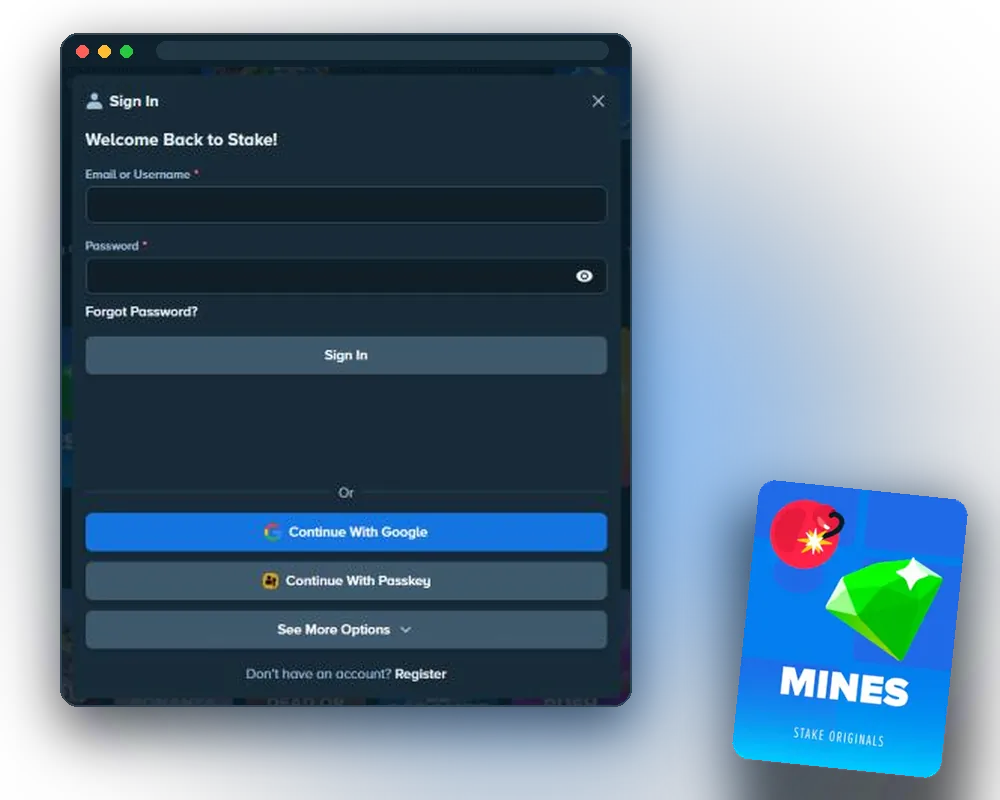Click the green maximize window dot

[126, 51]
